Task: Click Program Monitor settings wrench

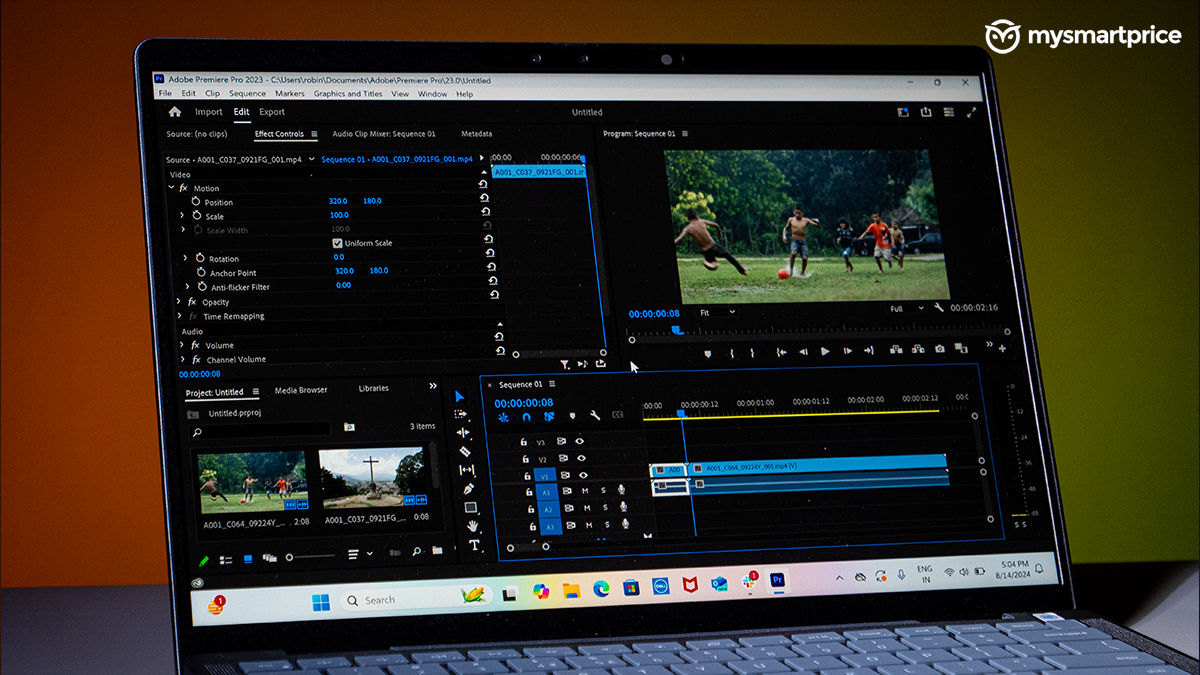Action: coord(939,308)
